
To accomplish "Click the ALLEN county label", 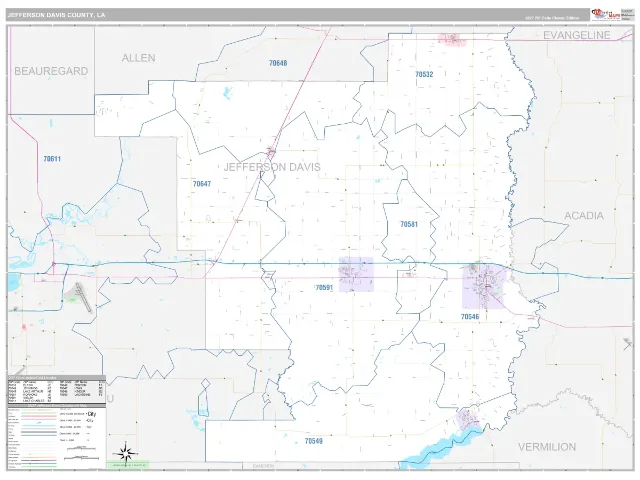I will coord(138,58).
